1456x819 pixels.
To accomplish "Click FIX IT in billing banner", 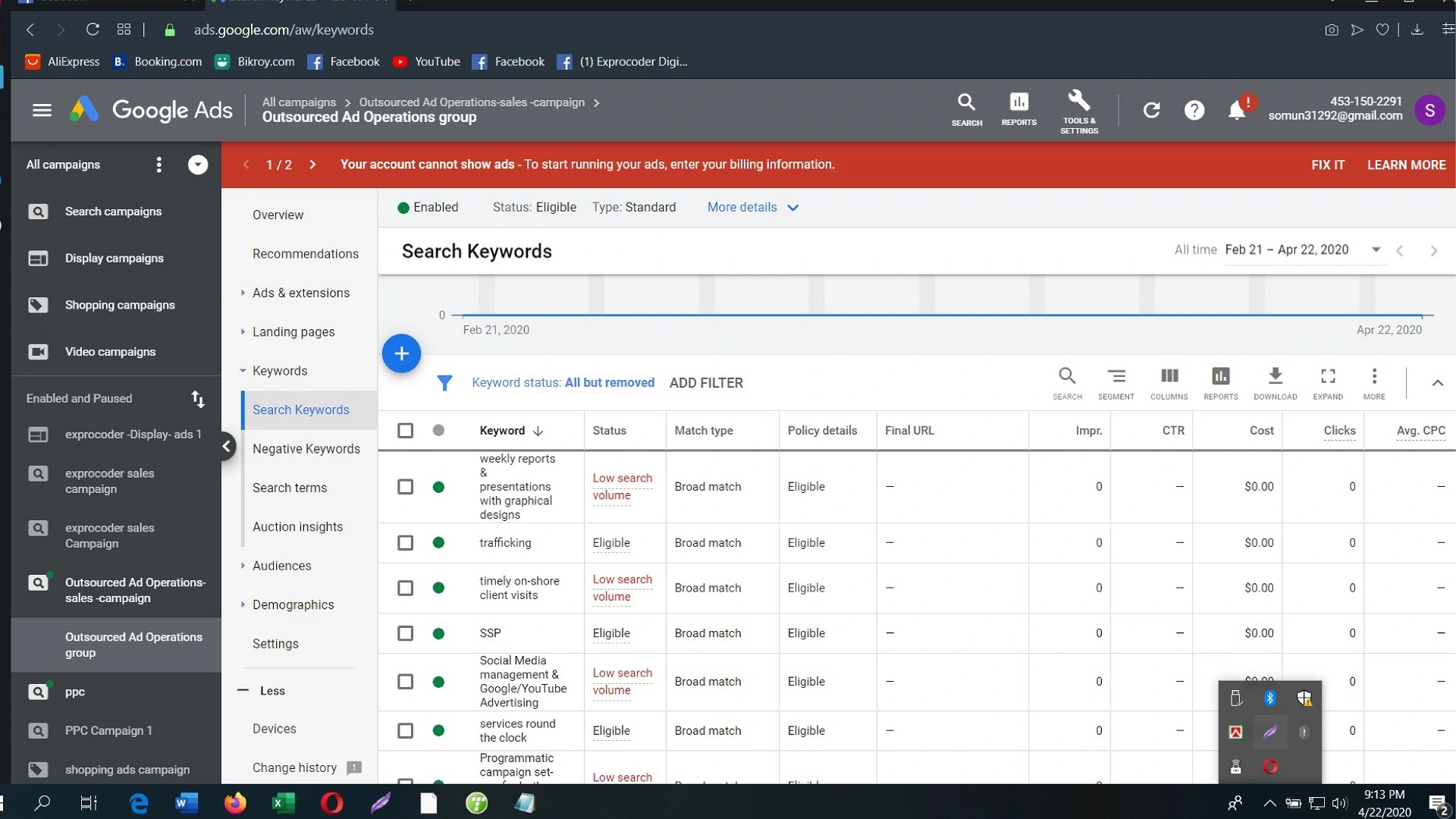I will click(x=1328, y=165).
